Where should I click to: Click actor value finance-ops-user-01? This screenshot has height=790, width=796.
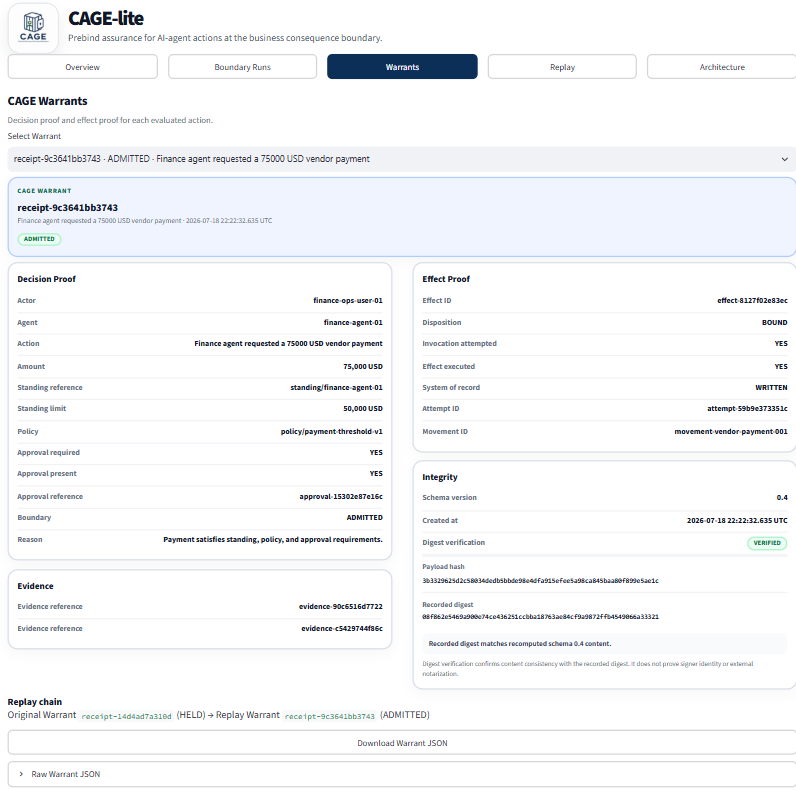[x=348, y=301]
